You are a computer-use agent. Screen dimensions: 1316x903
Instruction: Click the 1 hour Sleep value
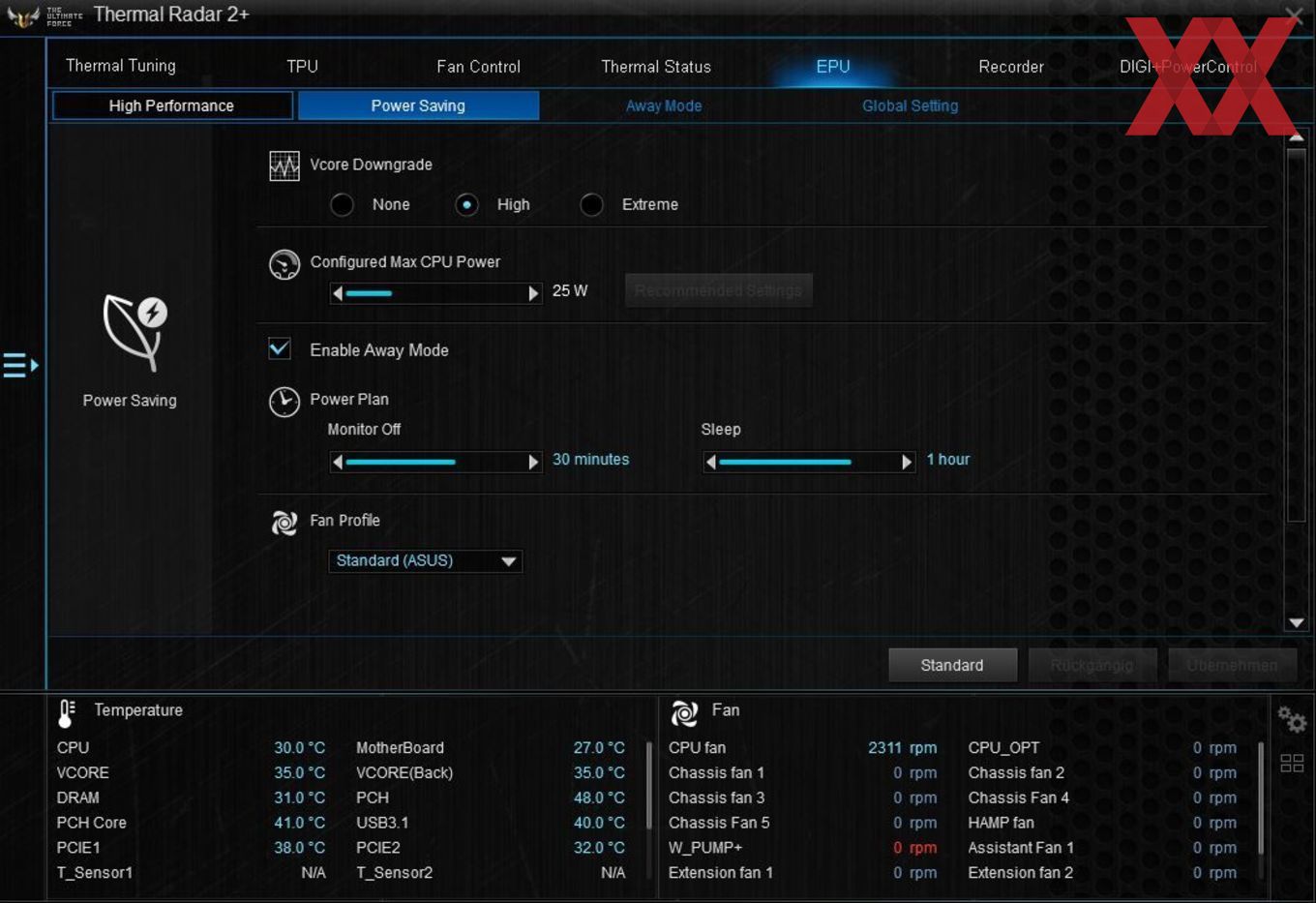[x=947, y=460]
